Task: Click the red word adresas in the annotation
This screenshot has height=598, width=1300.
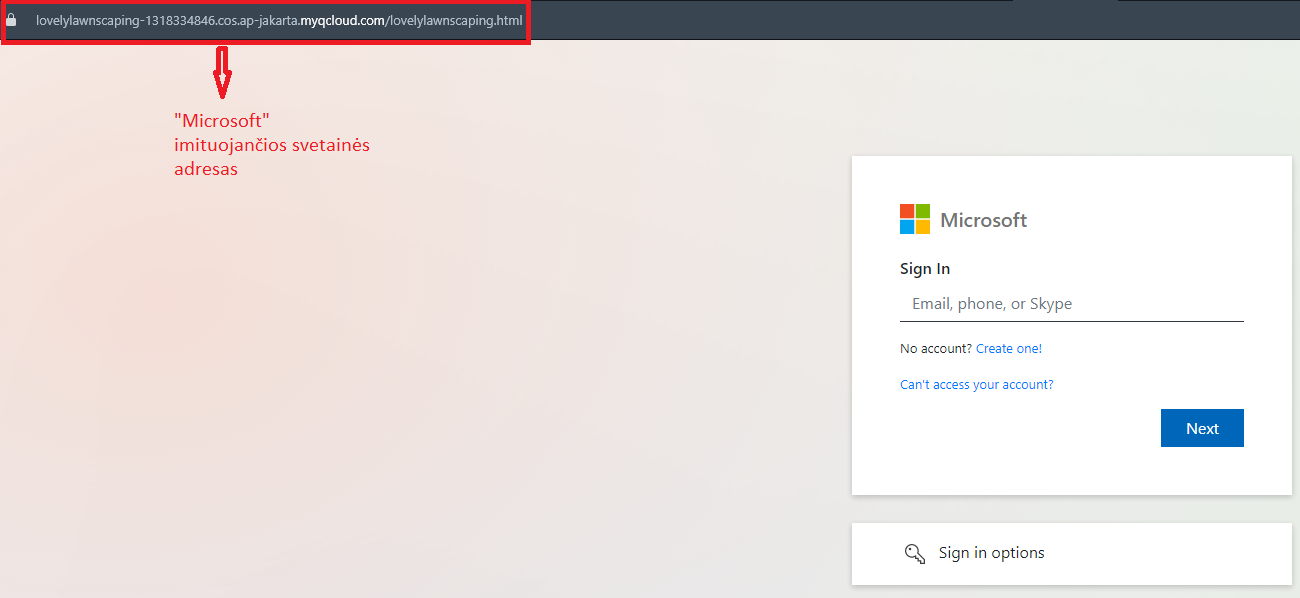Action: point(206,169)
